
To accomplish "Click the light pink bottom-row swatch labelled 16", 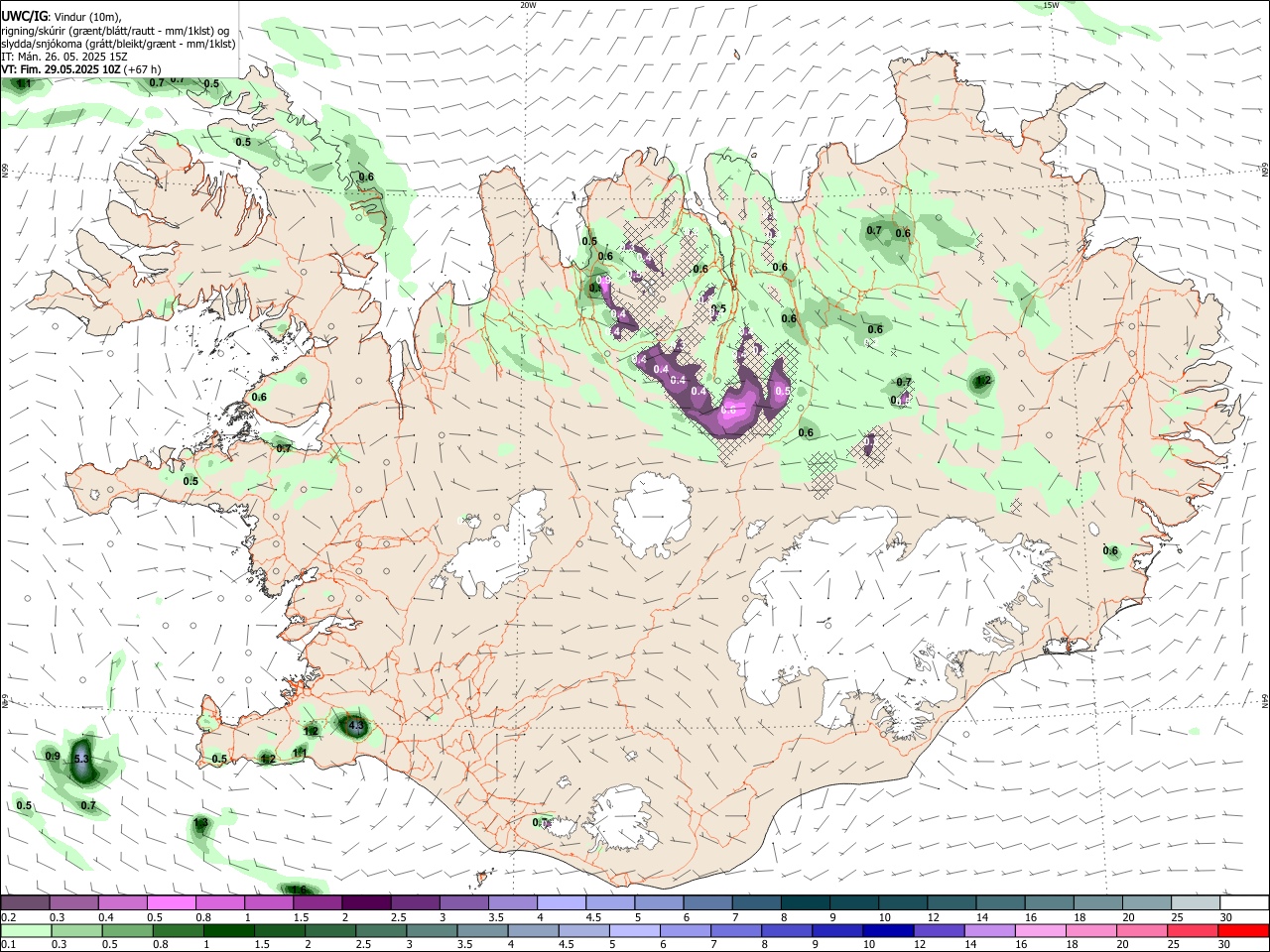I will pos(1042,930).
